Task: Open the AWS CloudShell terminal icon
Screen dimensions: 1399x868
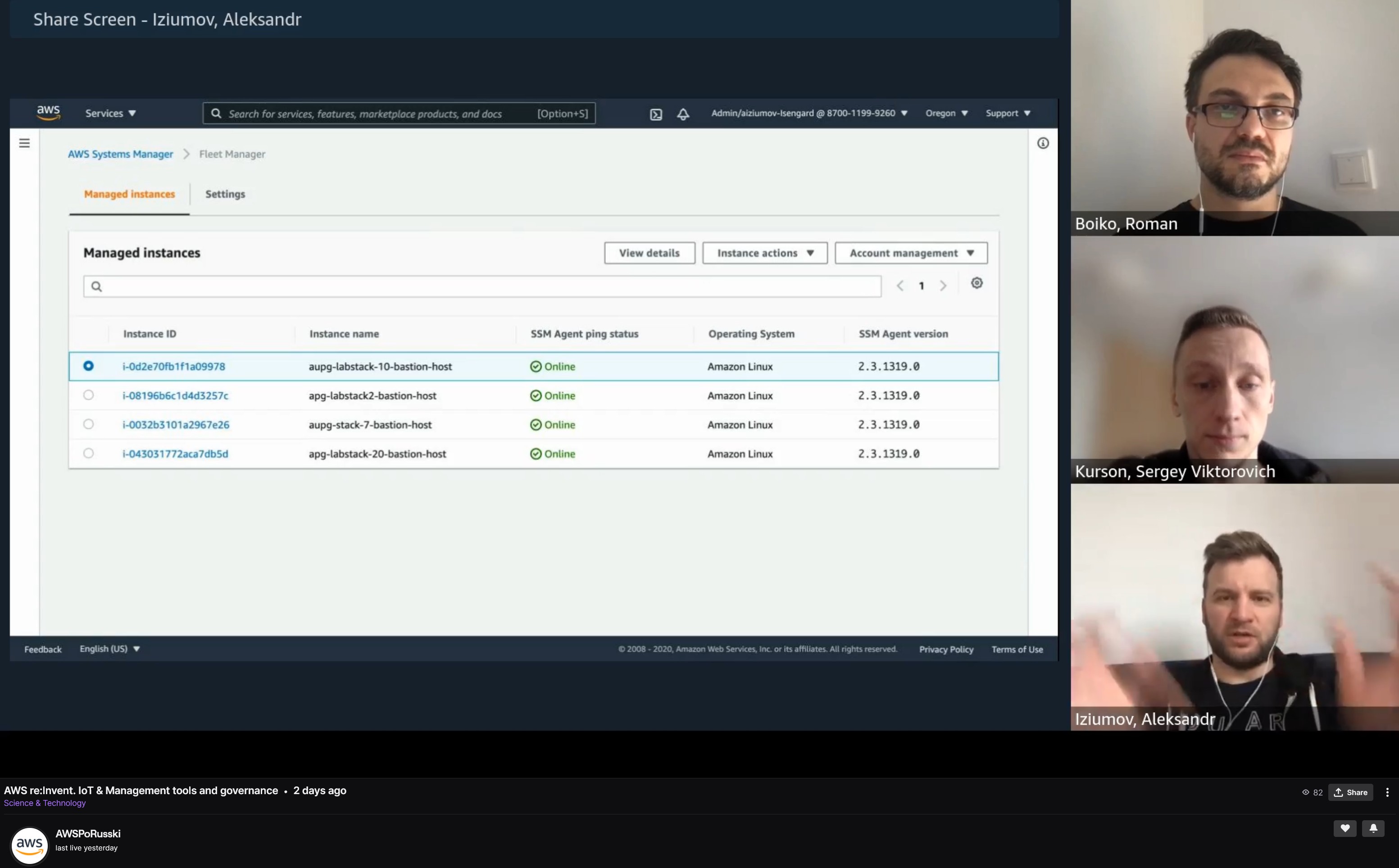Action: point(655,114)
